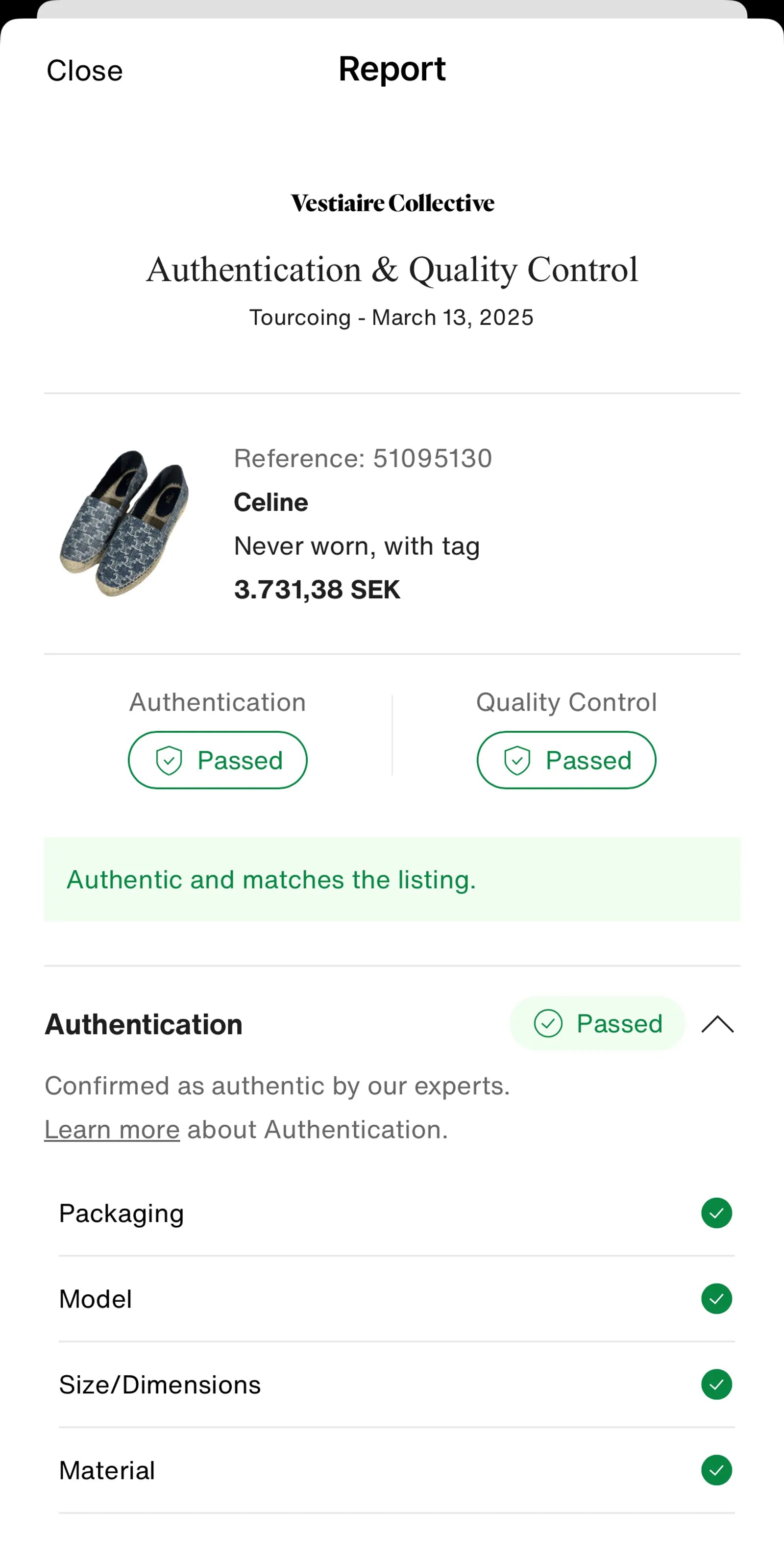Image resolution: width=784 pixels, height=1559 pixels.
Task: Click the Size/Dimensions green checkmark icon
Action: 716,1384
